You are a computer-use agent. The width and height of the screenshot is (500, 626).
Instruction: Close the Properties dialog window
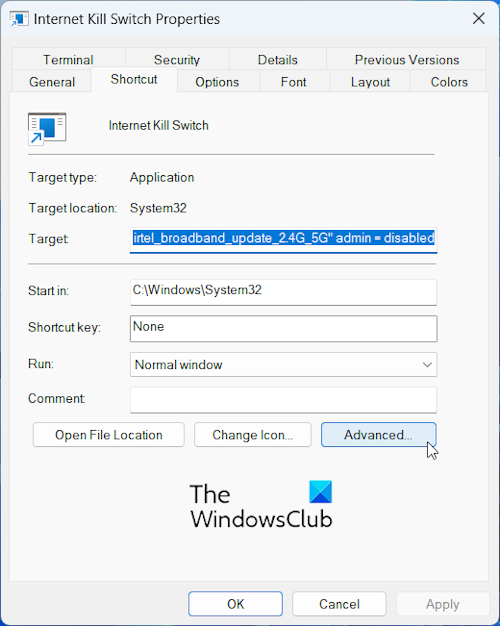tap(478, 18)
